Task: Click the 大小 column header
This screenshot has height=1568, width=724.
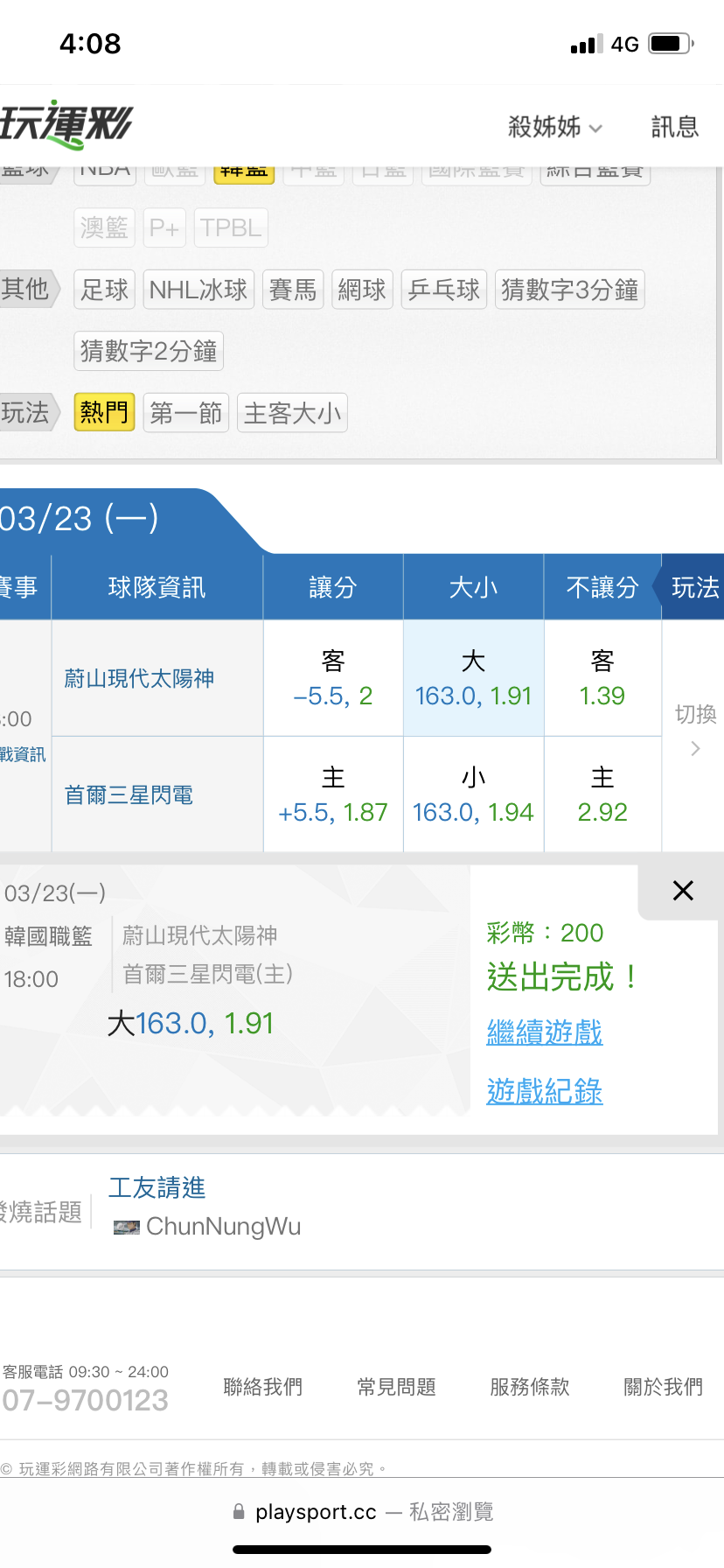Action: pyautogui.click(x=474, y=587)
